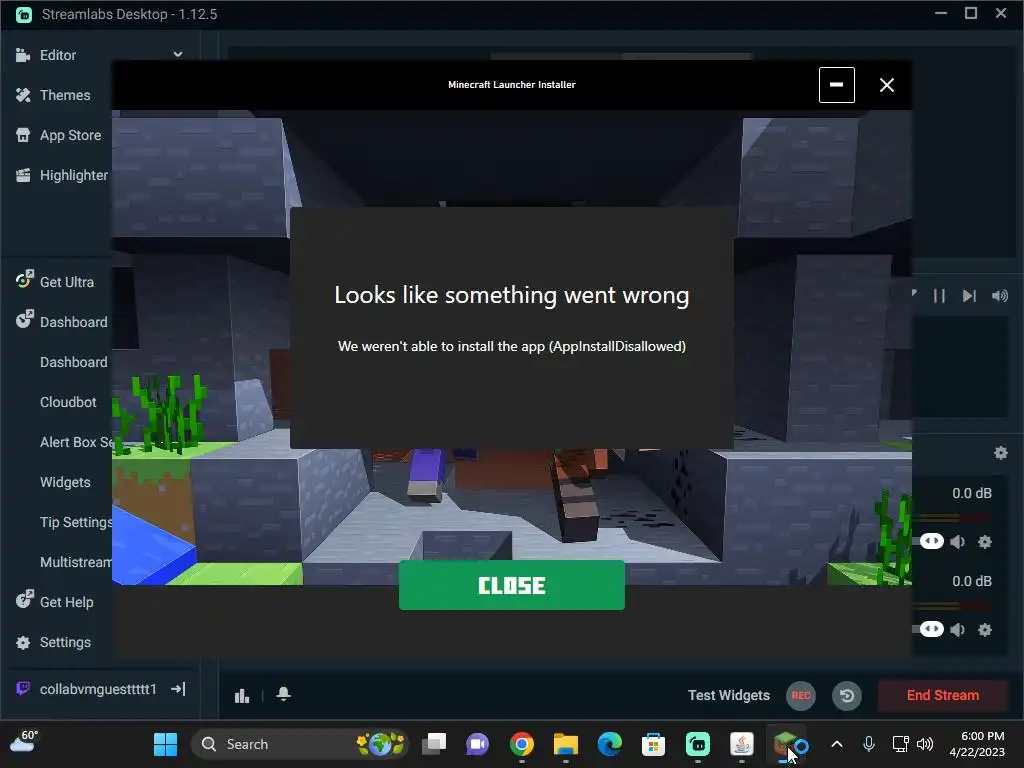Mute the lower audio source in the mixer
Image resolution: width=1024 pixels, height=768 pixels.
958,630
